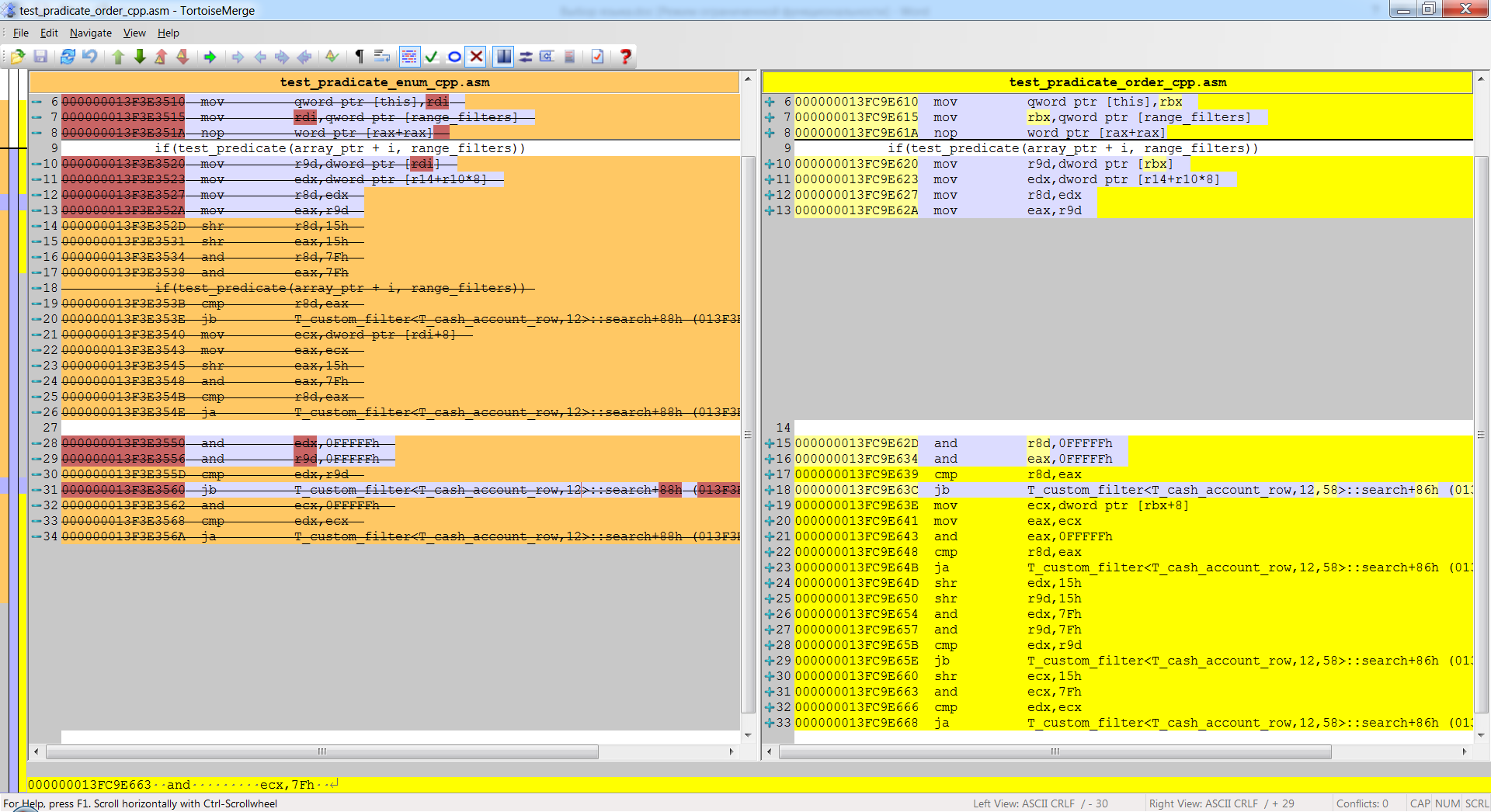Click the Save floppy disk icon

(40, 56)
